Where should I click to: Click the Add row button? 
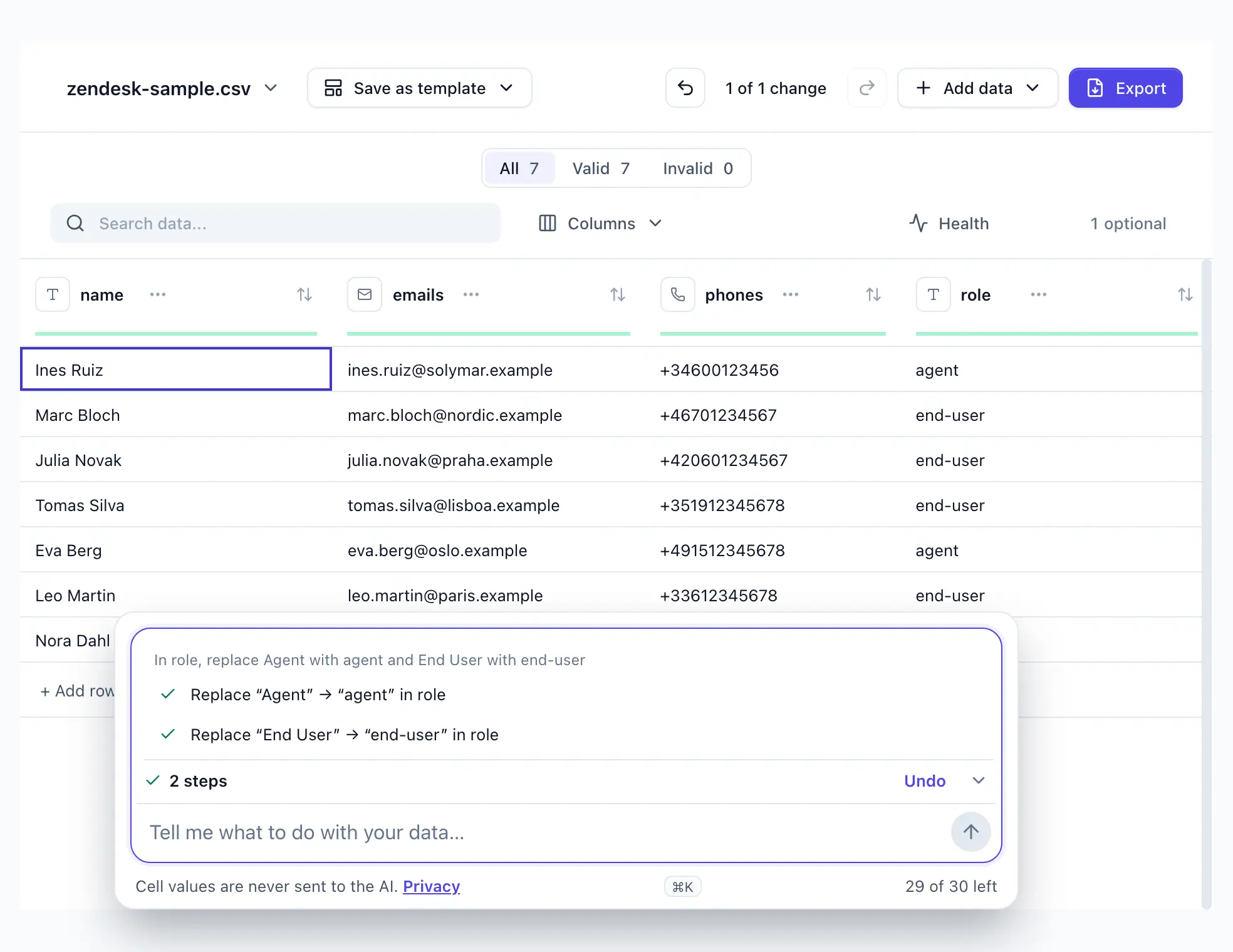78,691
